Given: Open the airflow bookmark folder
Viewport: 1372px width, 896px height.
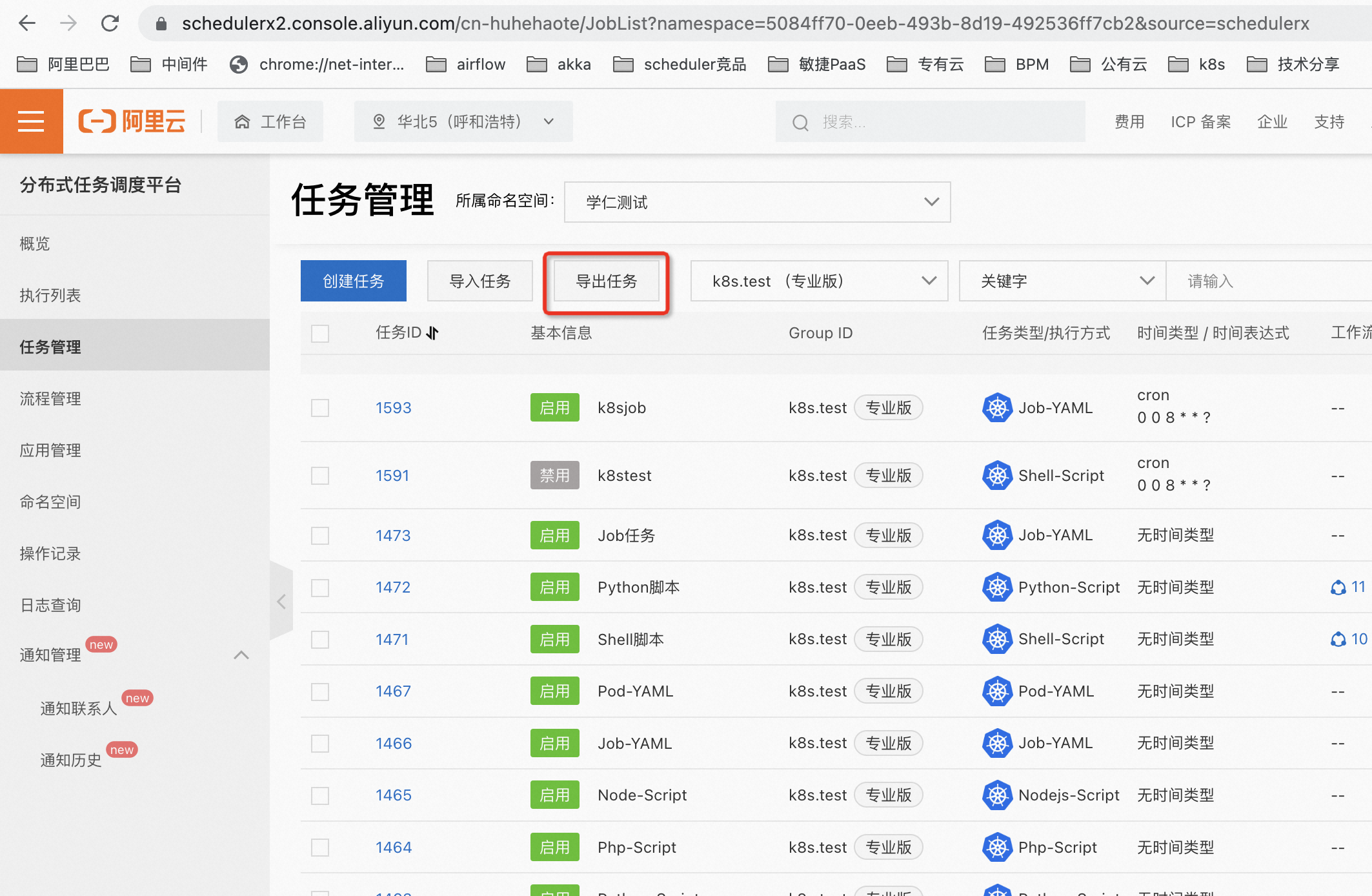Looking at the screenshot, I should tap(465, 65).
